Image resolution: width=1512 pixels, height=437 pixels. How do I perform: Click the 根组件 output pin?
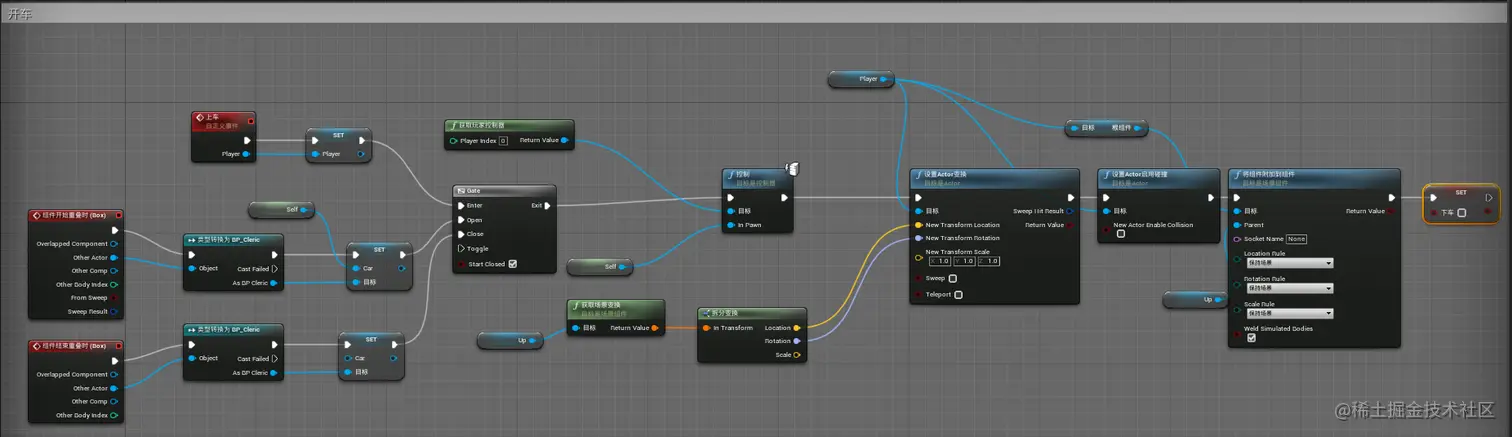[1137, 128]
